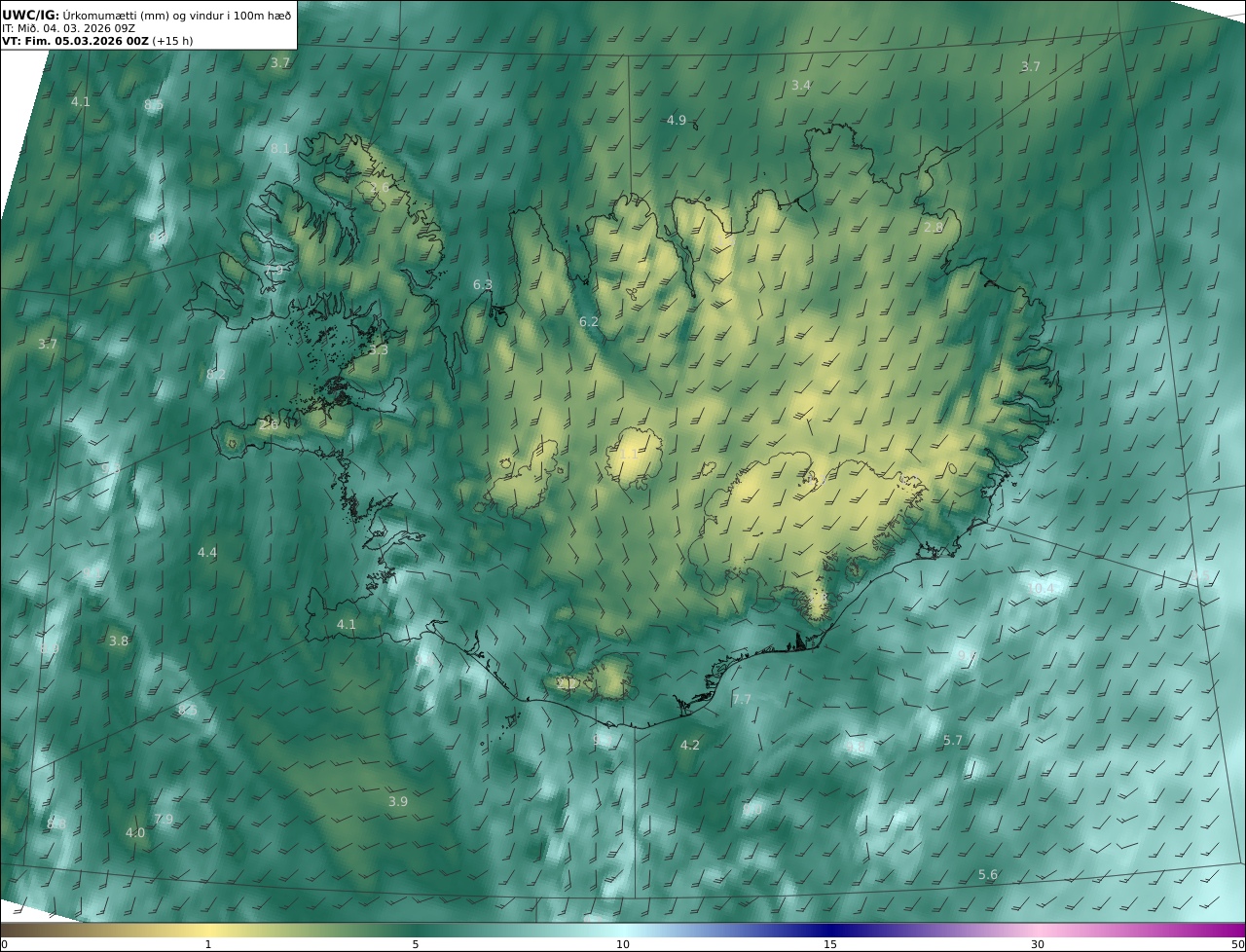Click the 3.4 value on the map
This screenshot has height=952, width=1246.
[x=800, y=86]
